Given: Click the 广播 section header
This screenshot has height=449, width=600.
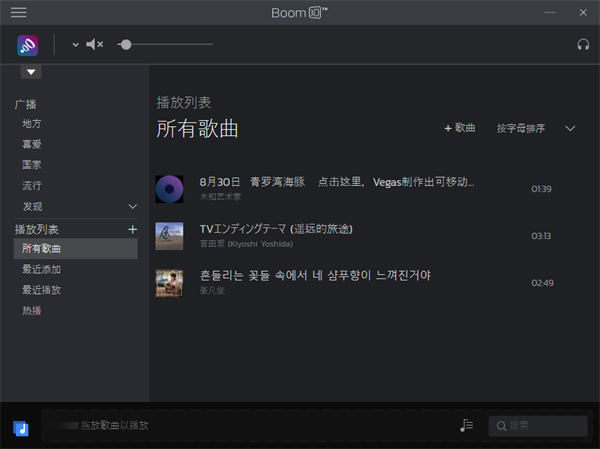Looking at the screenshot, I should [x=26, y=104].
